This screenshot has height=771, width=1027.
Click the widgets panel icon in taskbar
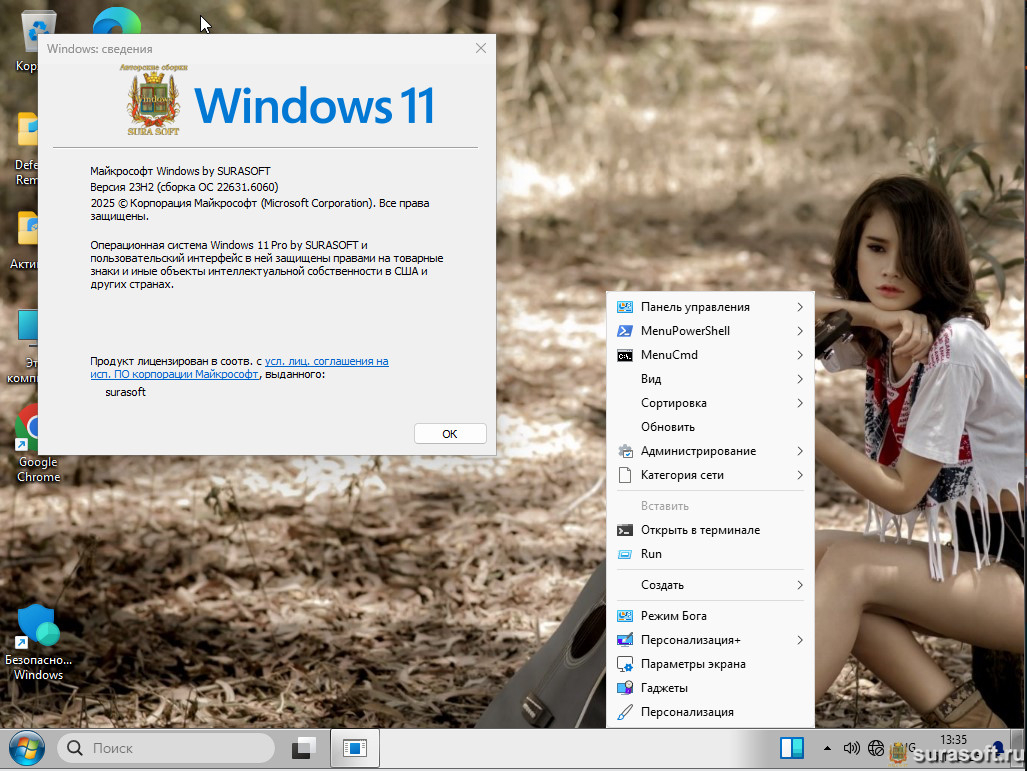click(x=792, y=748)
